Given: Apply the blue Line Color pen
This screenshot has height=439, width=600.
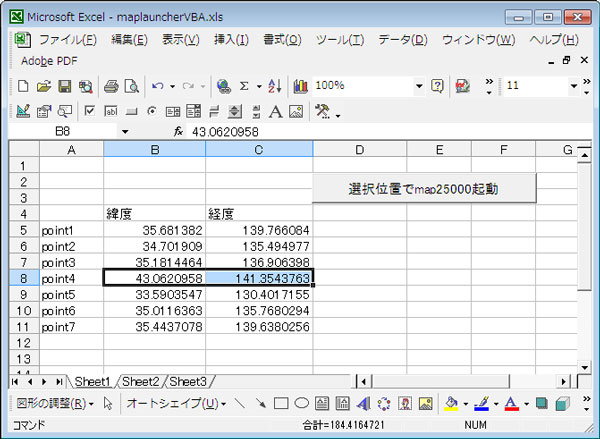Looking at the screenshot, I should 481,403.
